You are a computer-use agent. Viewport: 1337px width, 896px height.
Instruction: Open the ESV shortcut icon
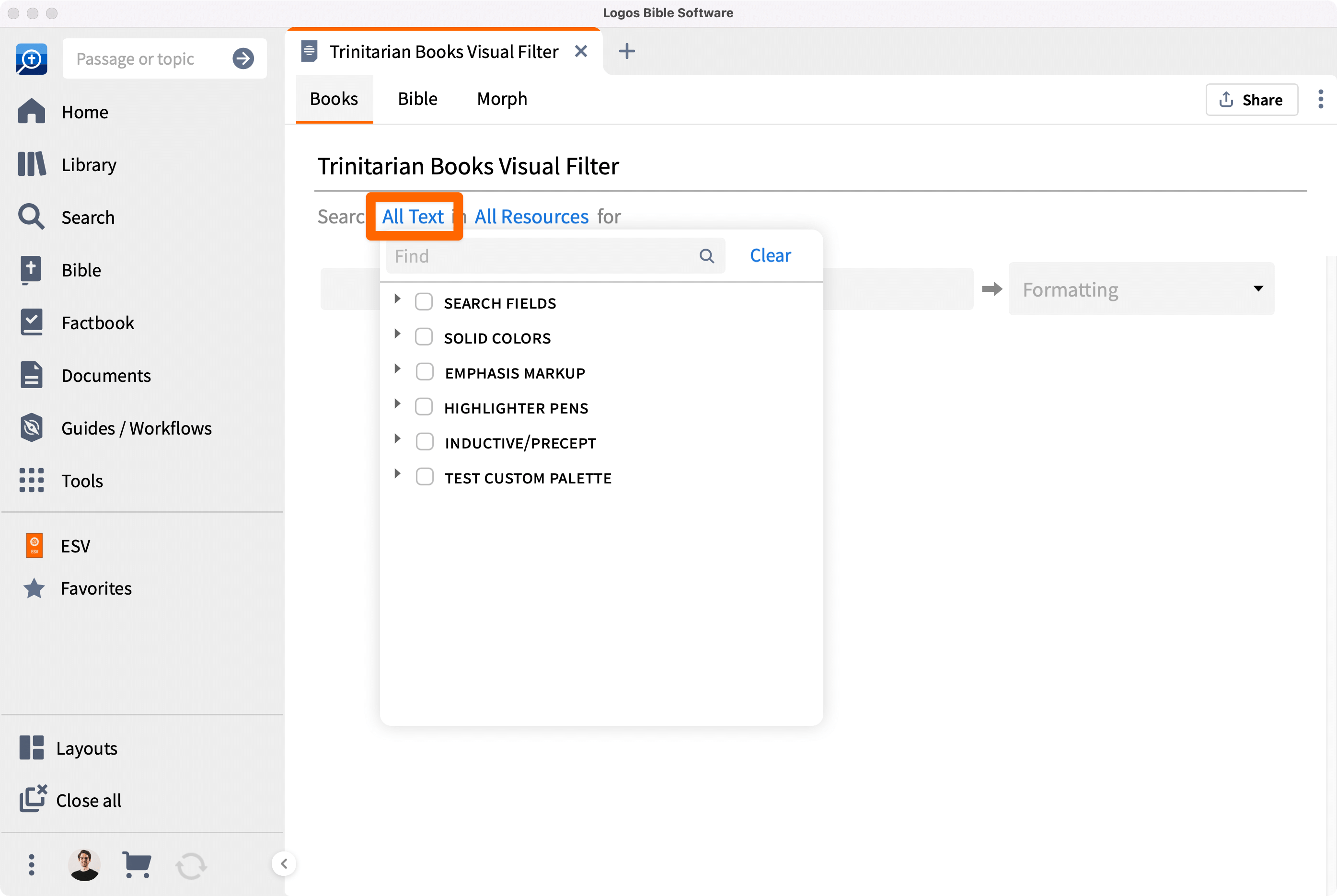[x=35, y=546]
